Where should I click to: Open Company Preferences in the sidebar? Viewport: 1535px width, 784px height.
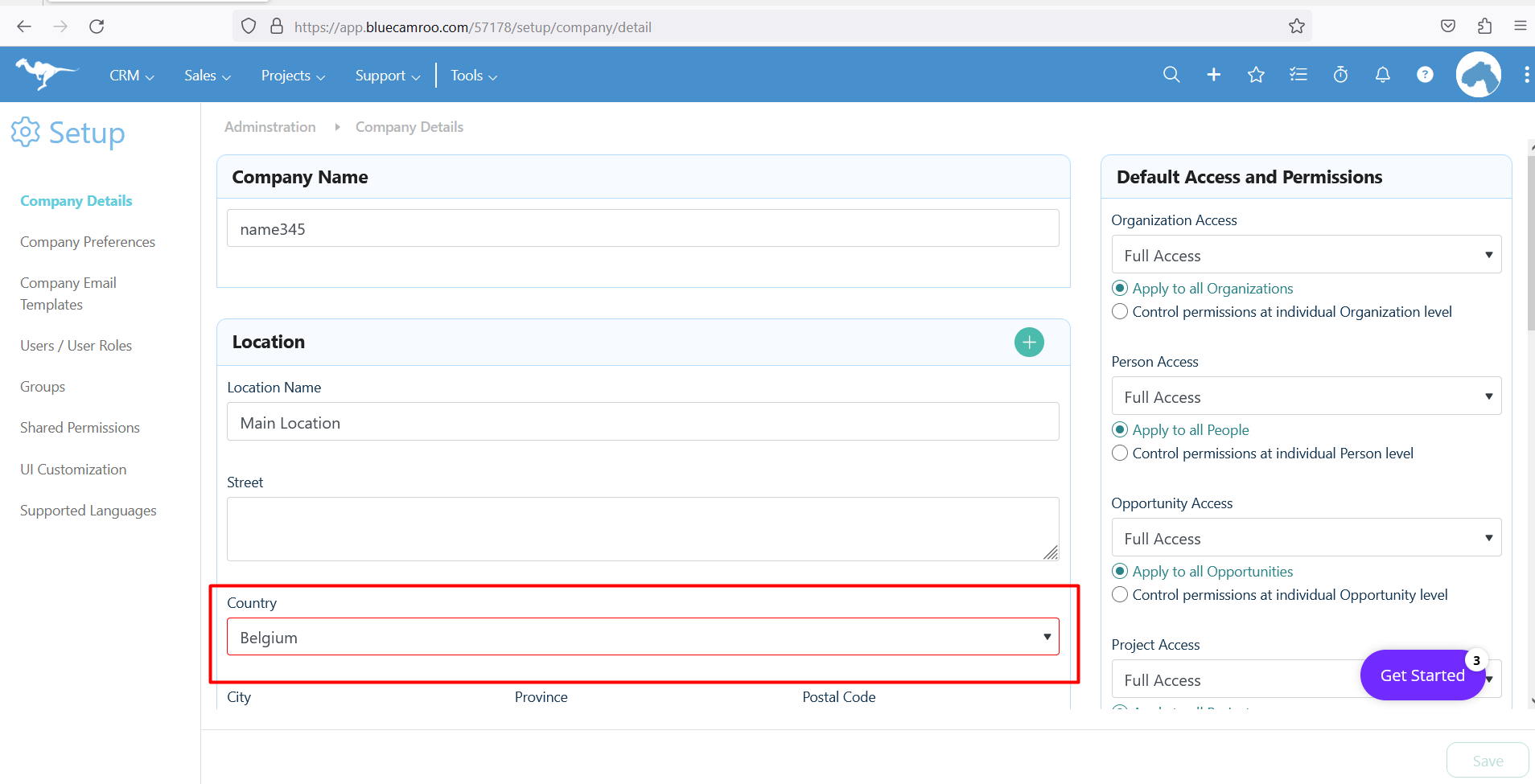88,242
